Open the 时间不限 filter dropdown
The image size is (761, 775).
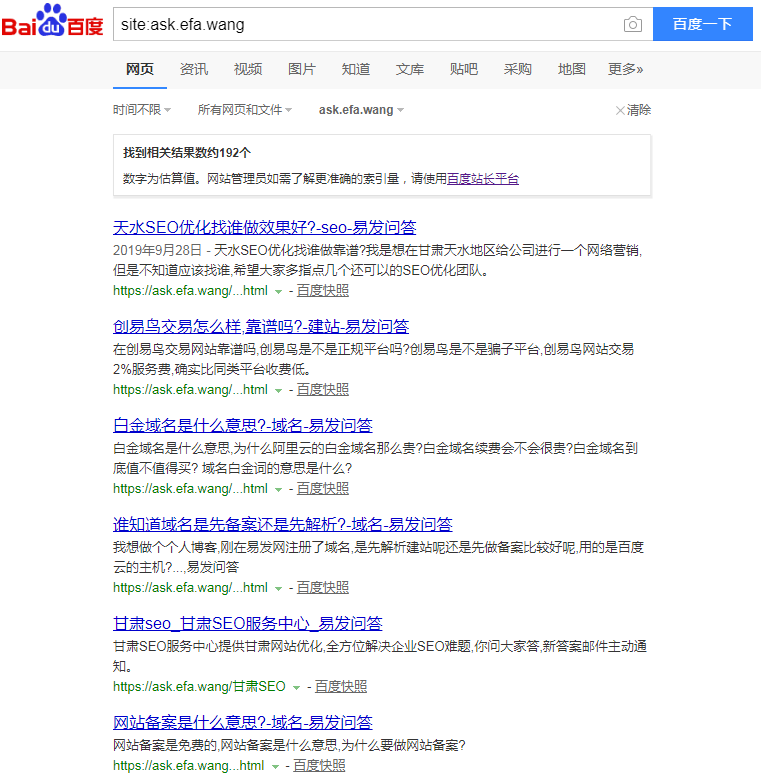pos(142,110)
